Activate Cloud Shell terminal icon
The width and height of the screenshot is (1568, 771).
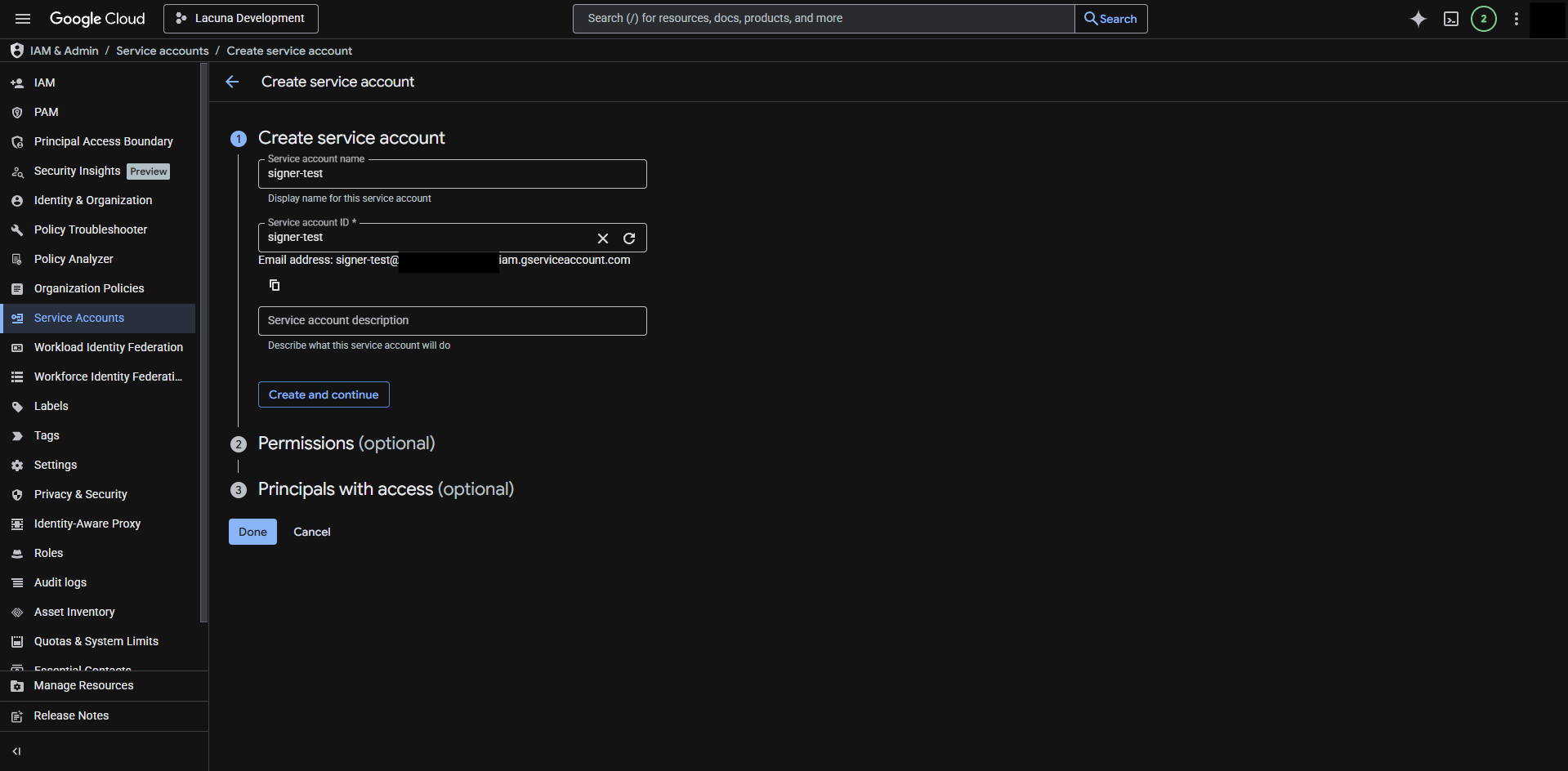point(1451,19)
